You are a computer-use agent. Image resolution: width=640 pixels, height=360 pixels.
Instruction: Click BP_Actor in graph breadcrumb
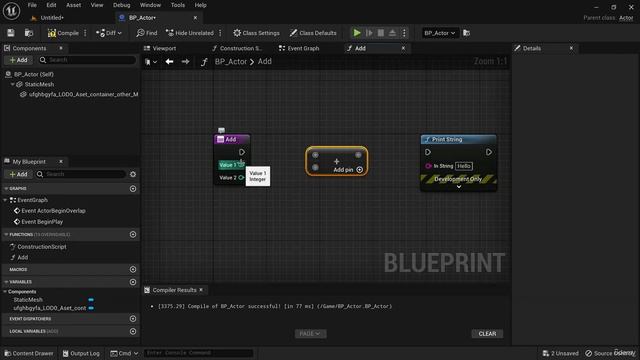click(231, 62)
